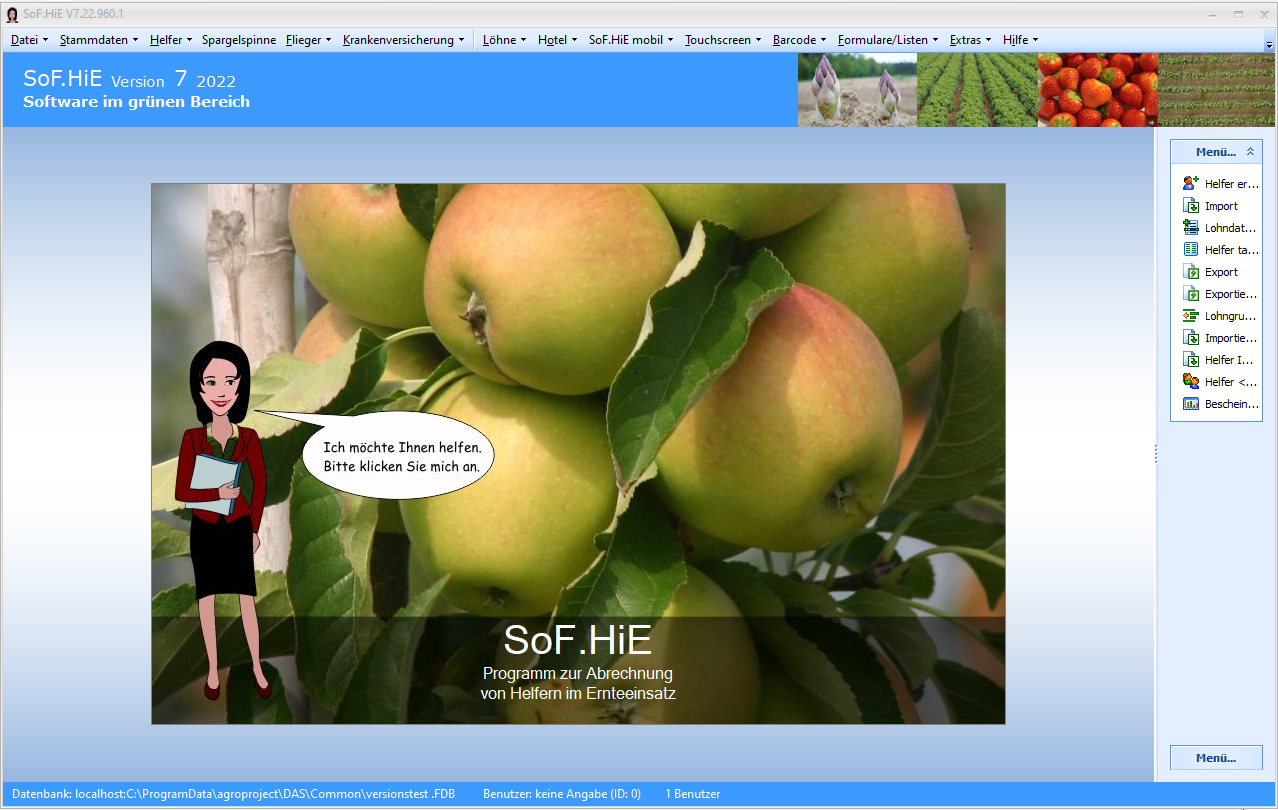Open the 'Beschein…' chart icon
The image size is (1278, 810).
(1190, 404)
